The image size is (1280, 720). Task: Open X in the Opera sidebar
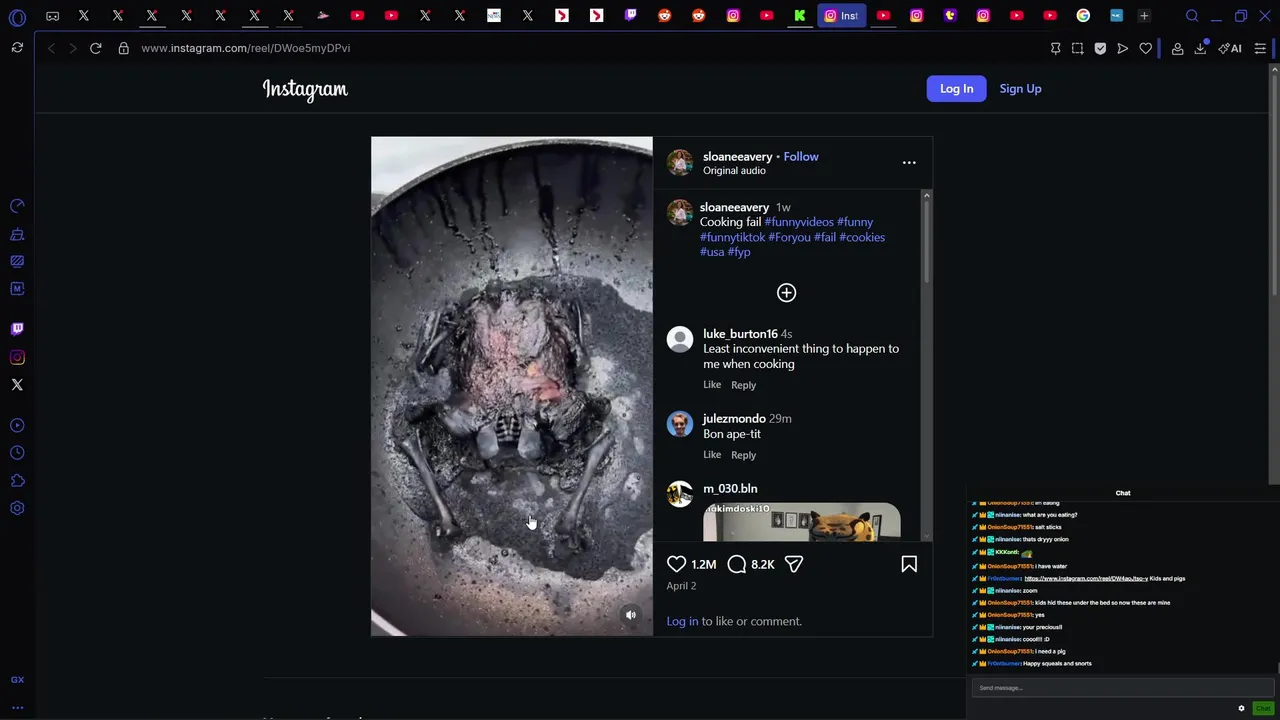pyautogui.click(x=17, y=385)
